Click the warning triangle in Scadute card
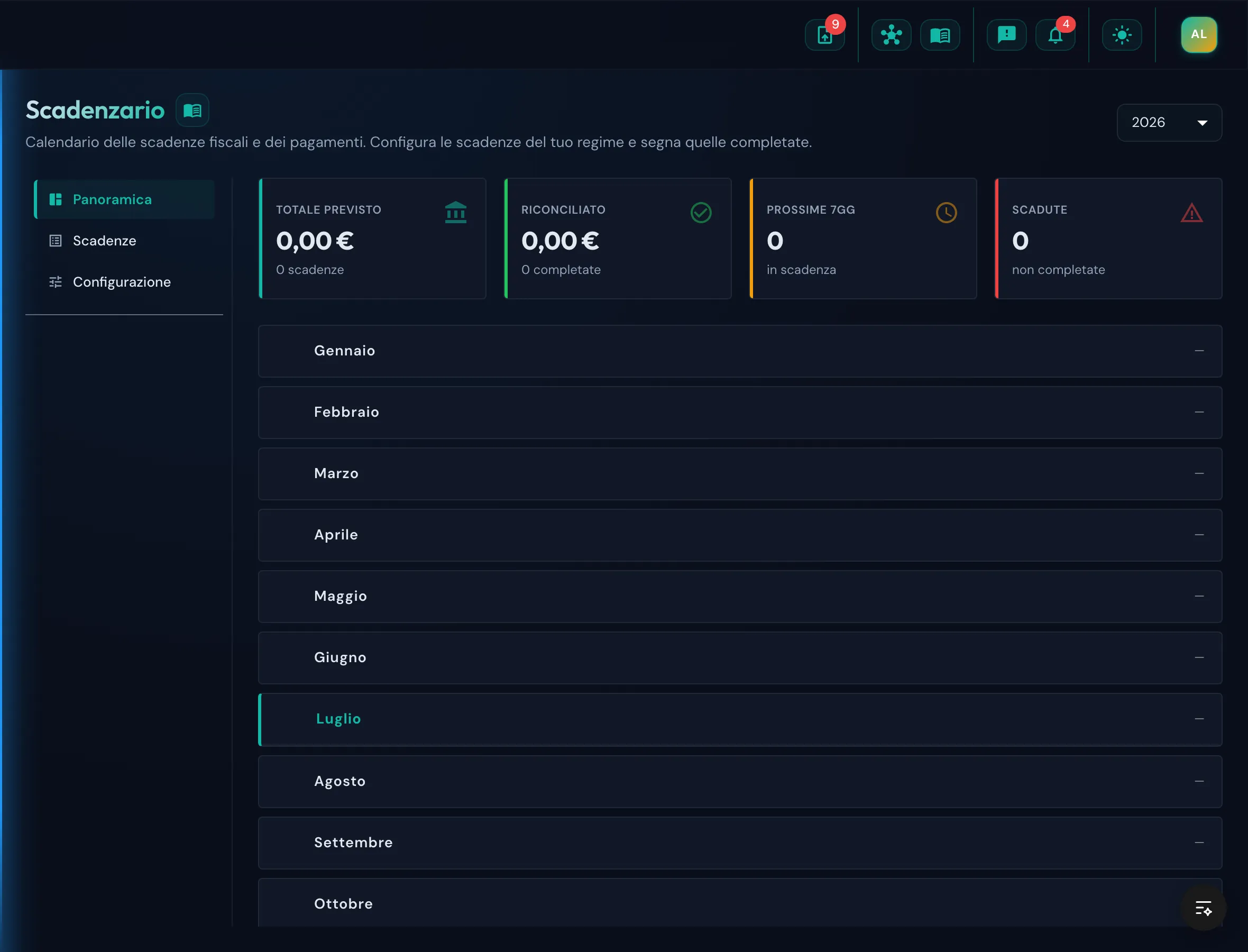 1191,213
